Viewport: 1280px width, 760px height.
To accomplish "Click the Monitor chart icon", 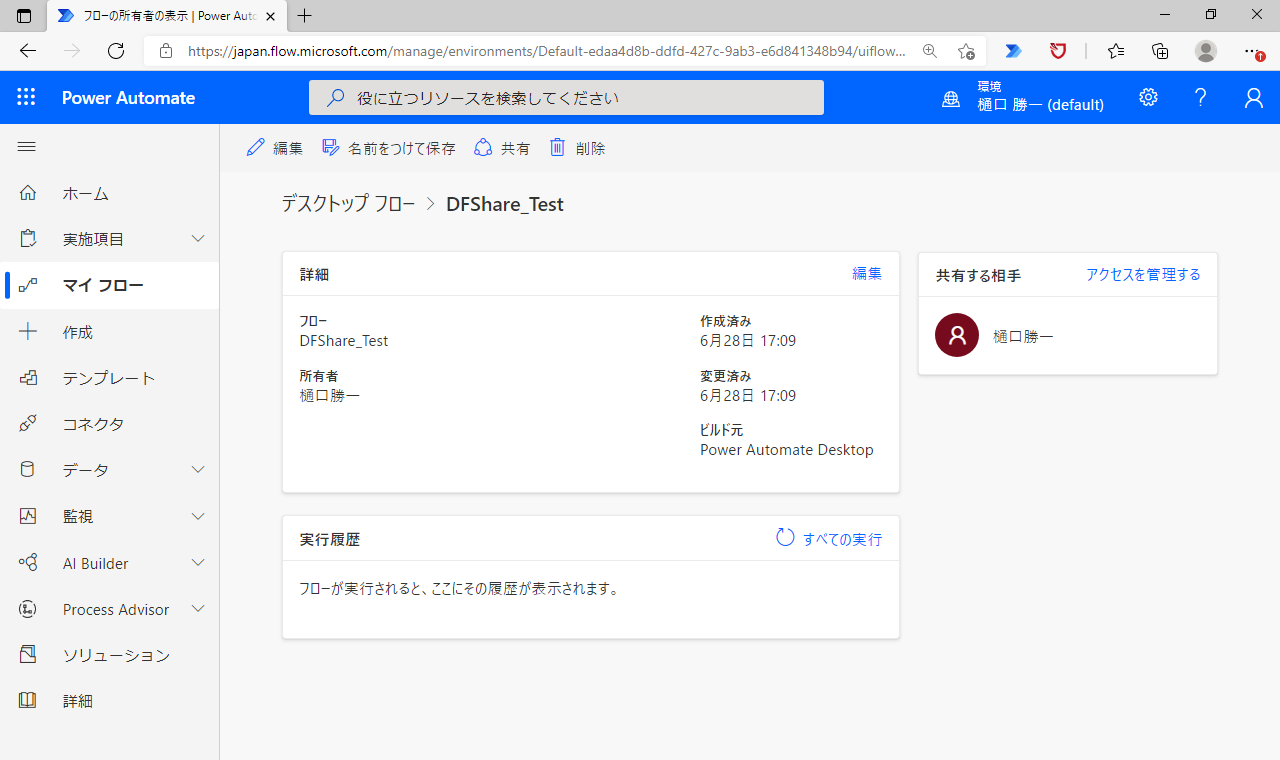I will [28, 516].
